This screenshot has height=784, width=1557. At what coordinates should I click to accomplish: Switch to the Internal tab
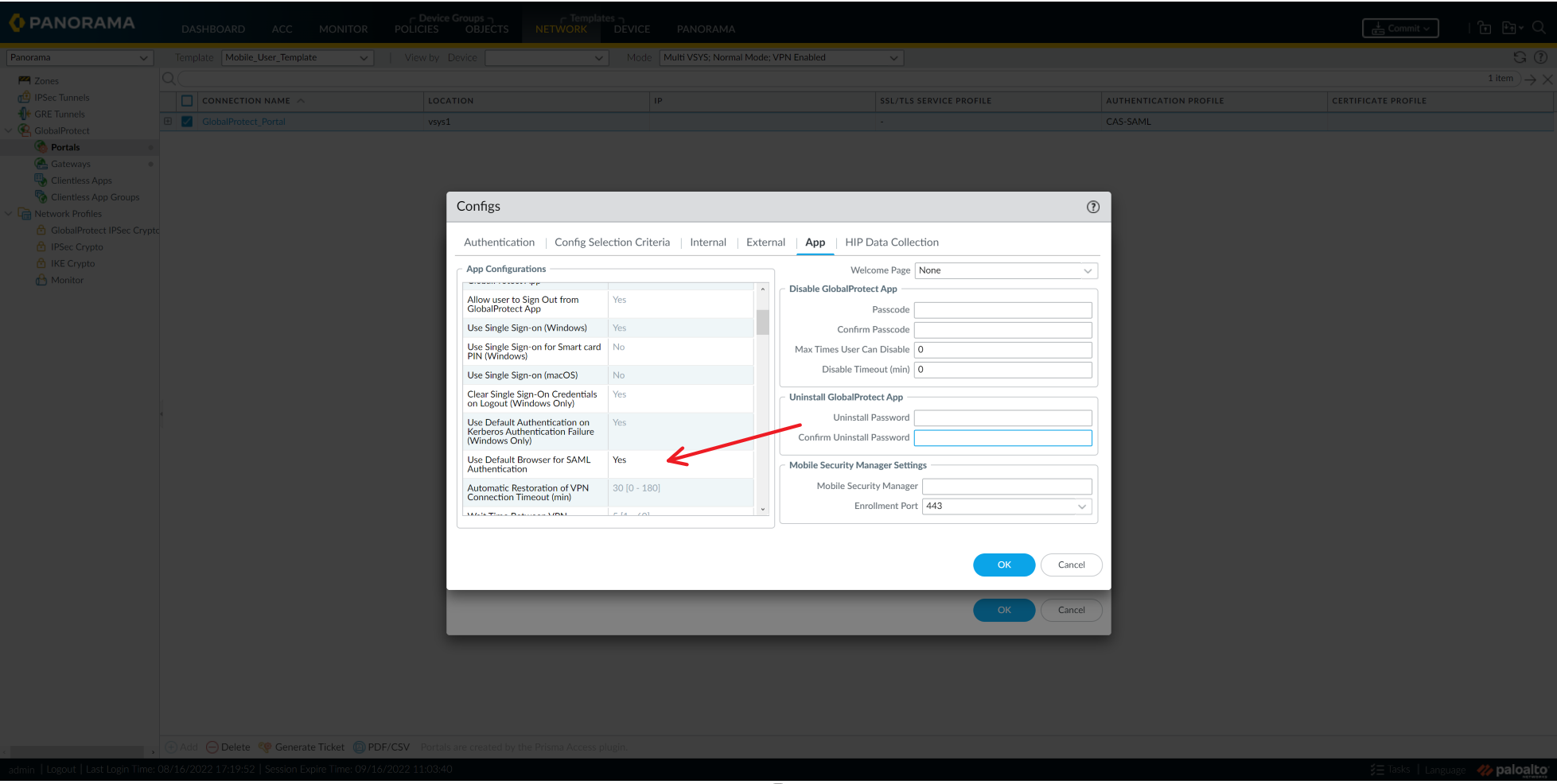click(708, 243)
